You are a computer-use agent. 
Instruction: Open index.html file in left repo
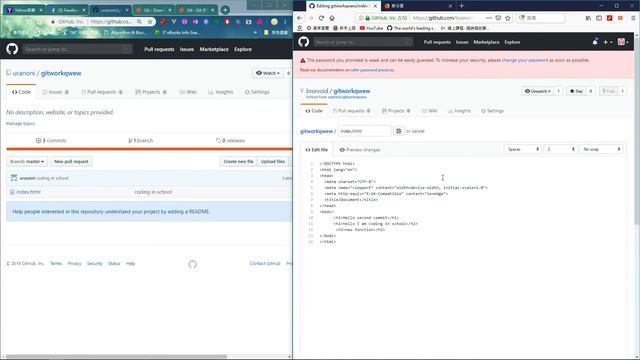pyautogui.click(x=29, y=192)
